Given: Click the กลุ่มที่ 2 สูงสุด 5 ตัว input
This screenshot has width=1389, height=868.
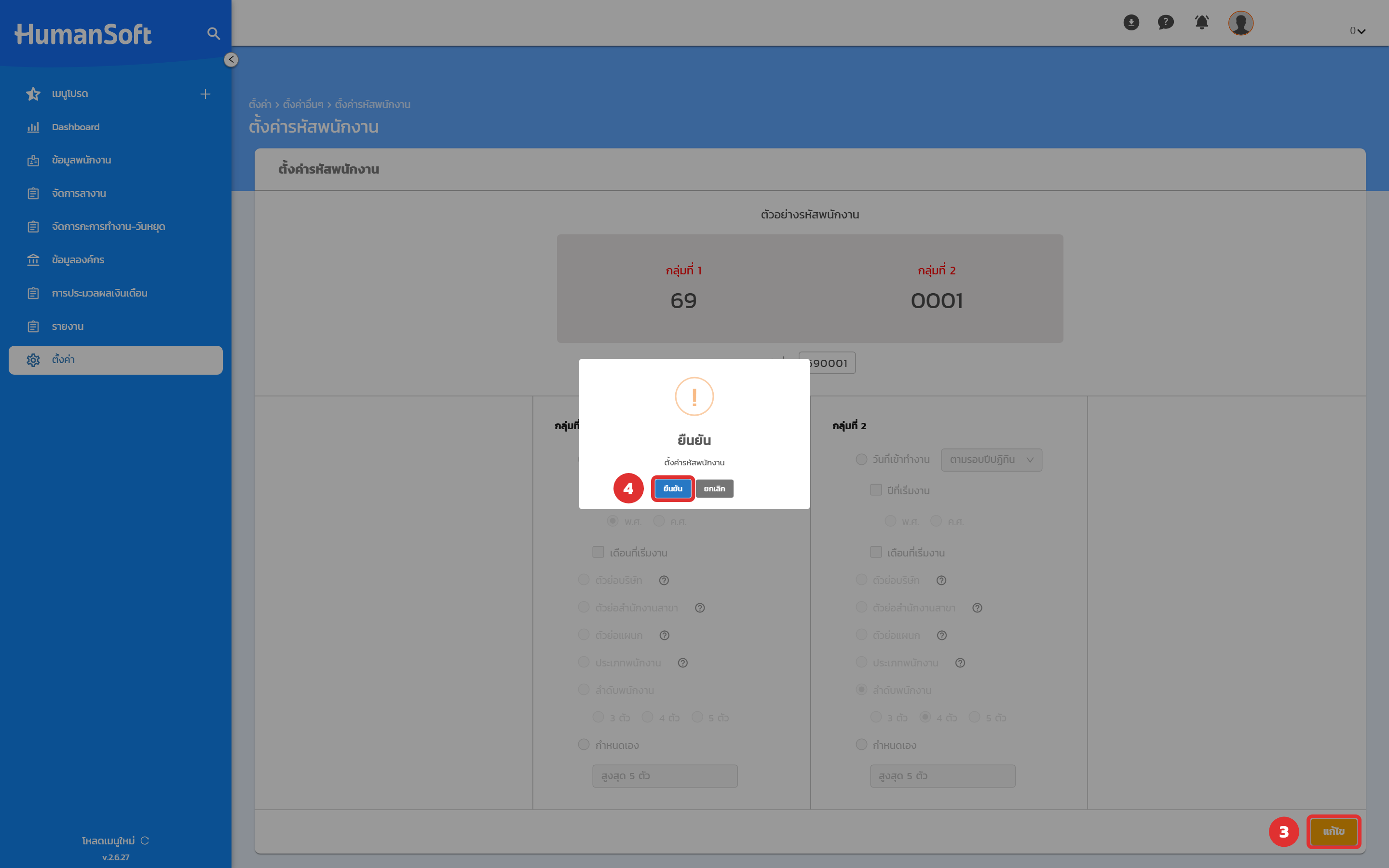Looking at the screenshot, I should pyautogui.click(x=942, y=776).
